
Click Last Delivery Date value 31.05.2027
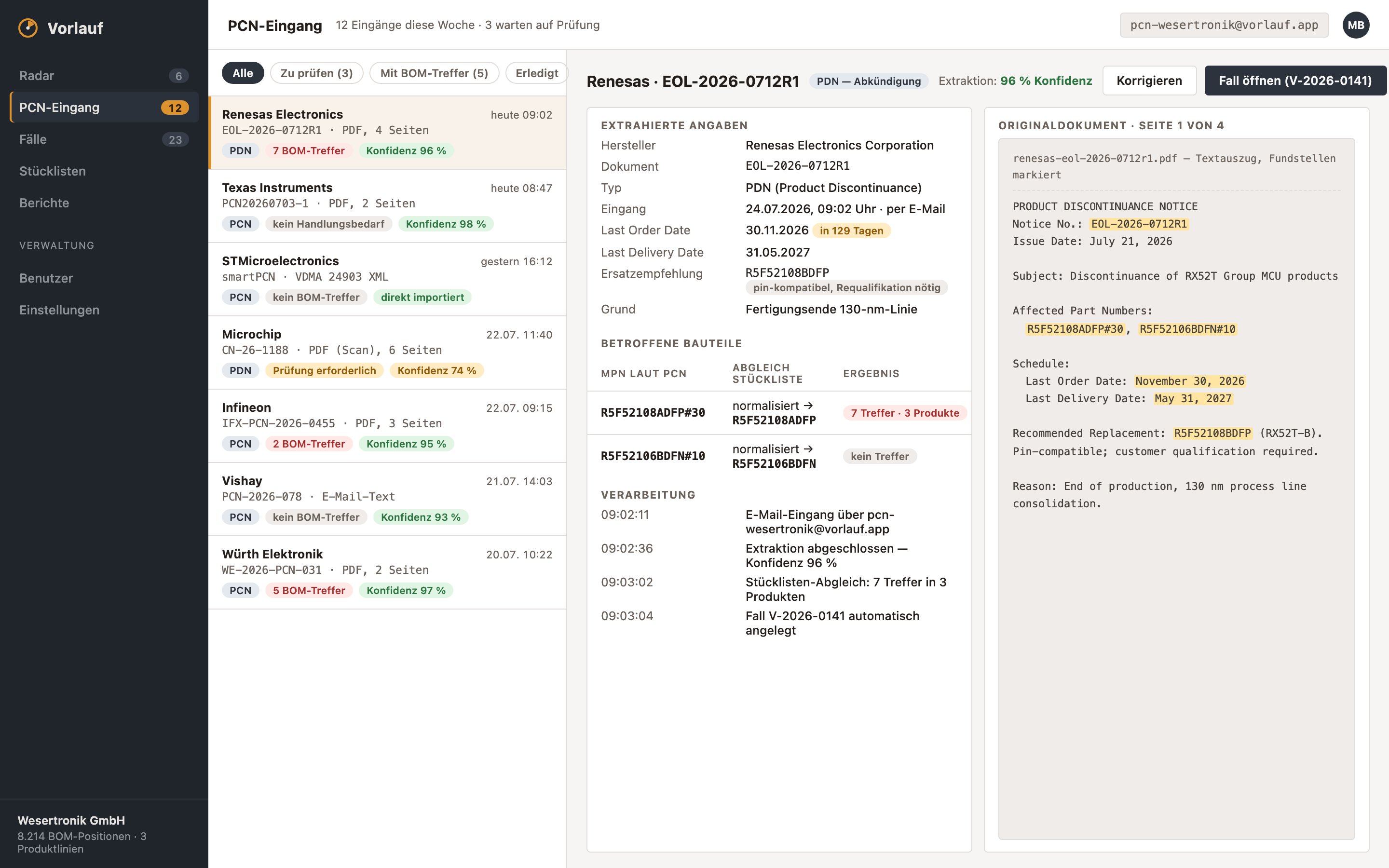pyautogui.click(x=778, y=252)
